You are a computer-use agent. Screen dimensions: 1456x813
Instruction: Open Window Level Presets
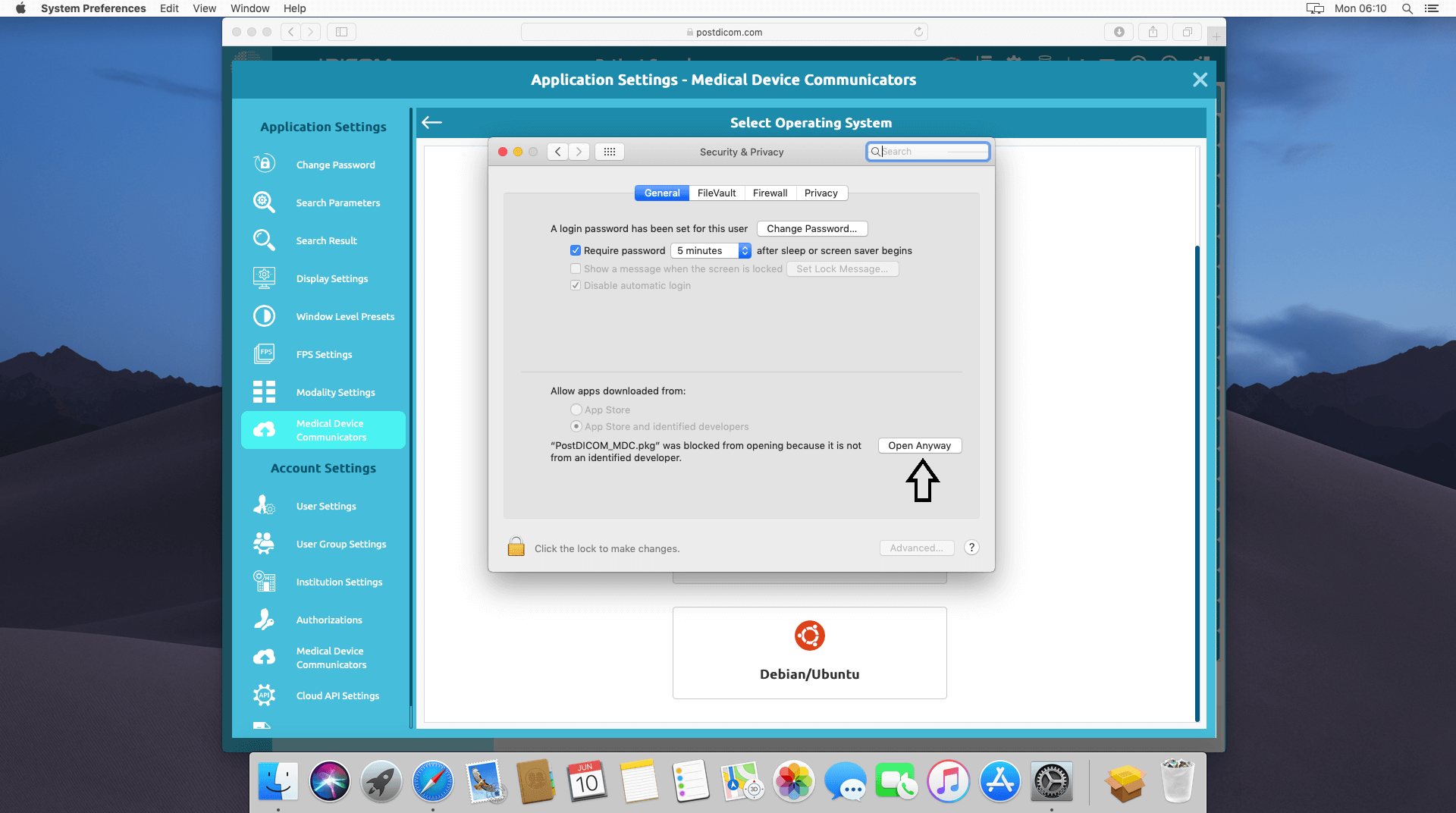click(323, 316)
